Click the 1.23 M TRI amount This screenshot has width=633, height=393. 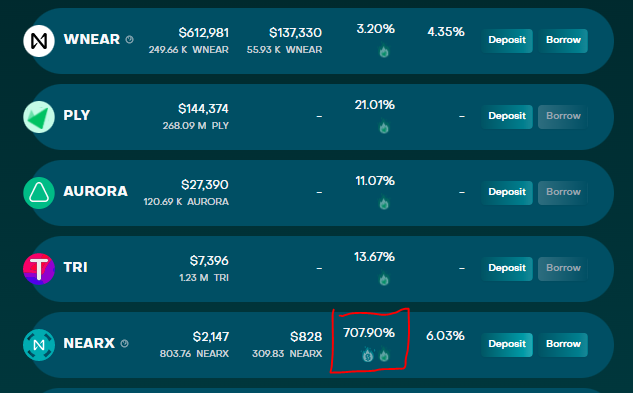(x=204, y=277)
